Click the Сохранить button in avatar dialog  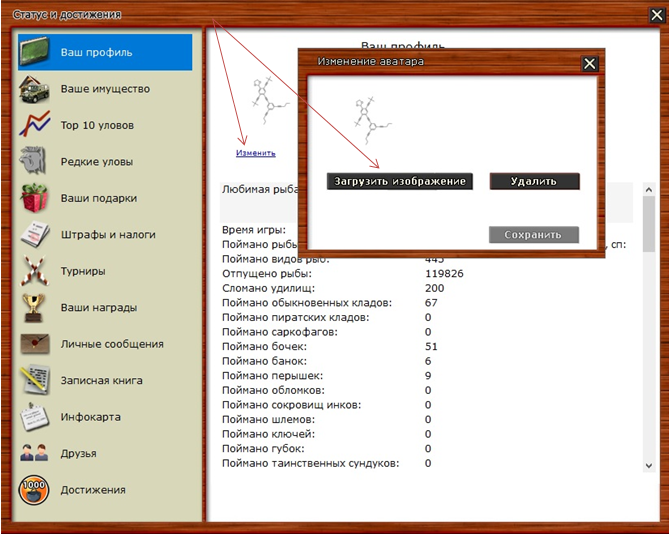point(534,235)
